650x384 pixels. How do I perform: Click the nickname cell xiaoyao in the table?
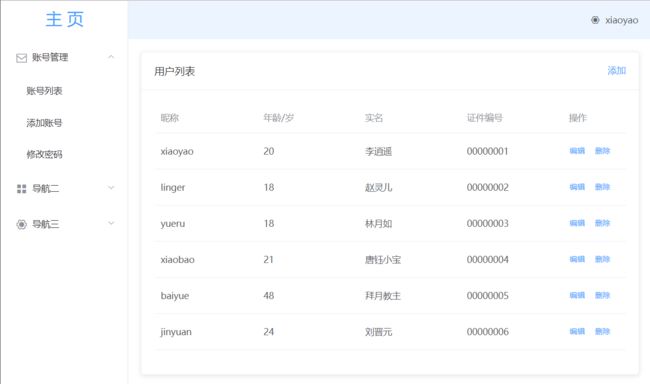(x=177, y=151)
